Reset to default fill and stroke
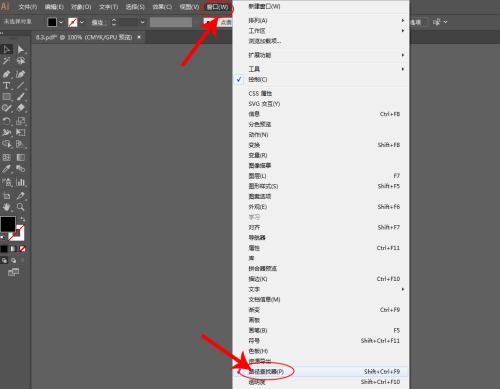The width and height of the screenshot is (500, 389). [x=3, y=237]
